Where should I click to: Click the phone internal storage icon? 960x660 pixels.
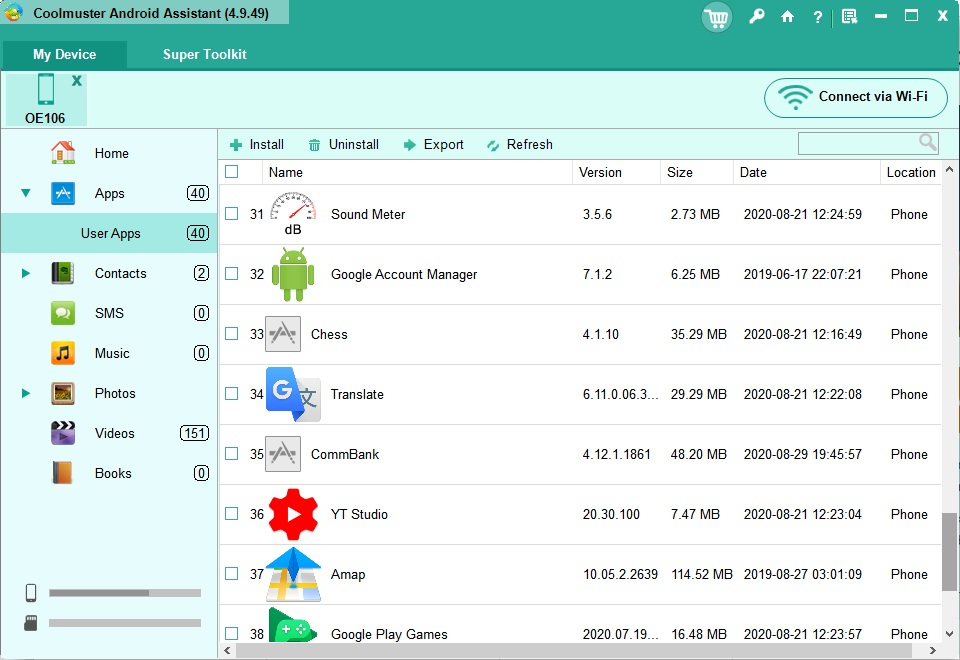(x=31, y=593)
